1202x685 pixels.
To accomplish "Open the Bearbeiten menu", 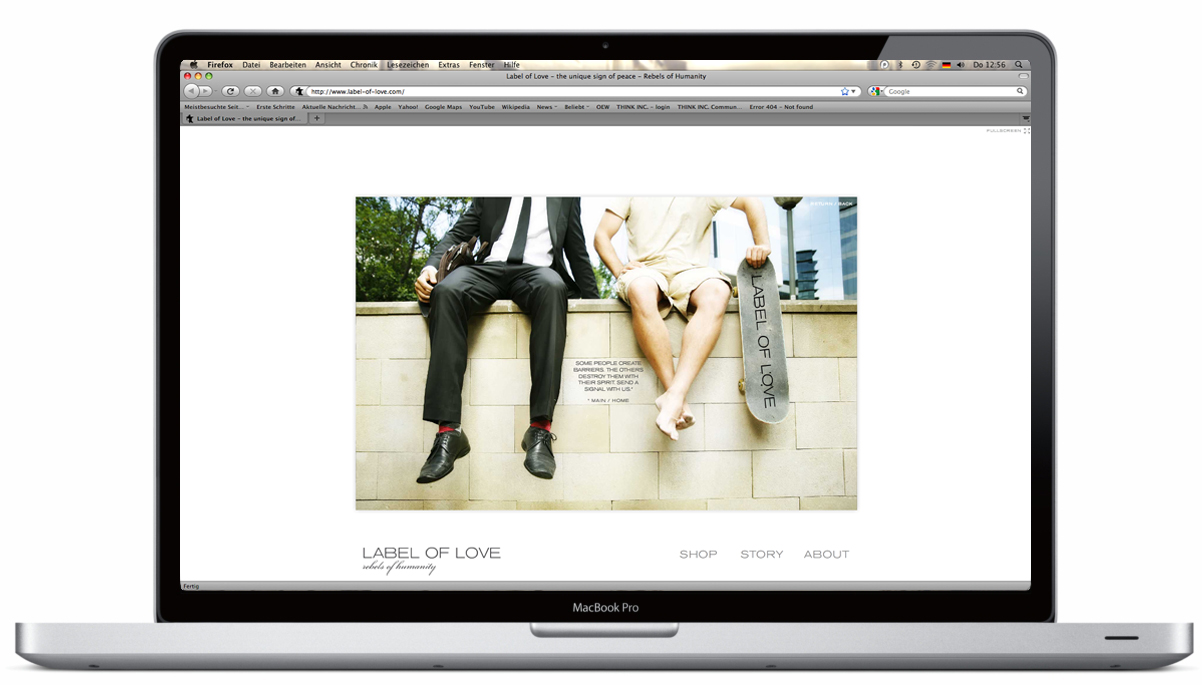I will (288, 65).
